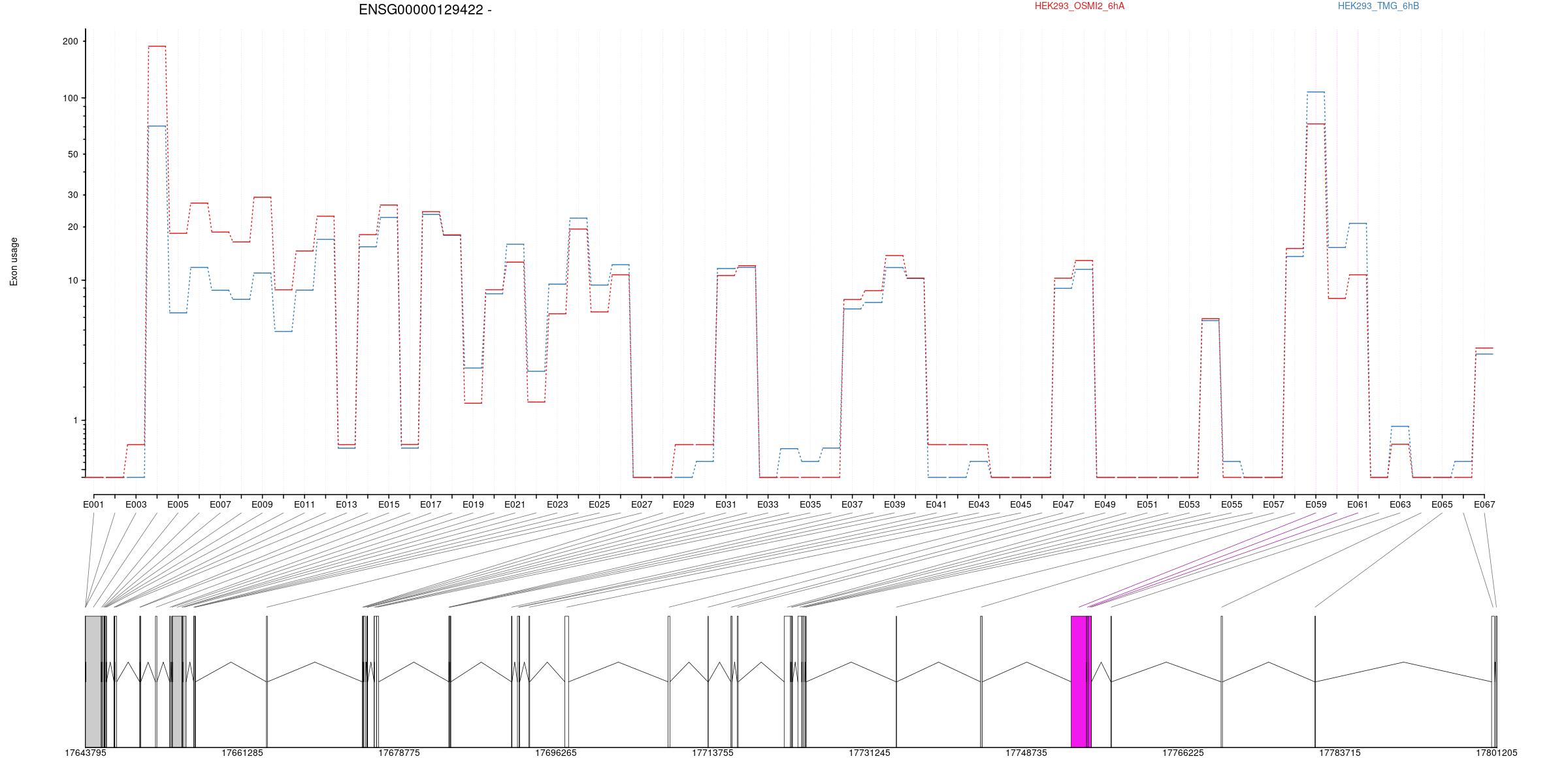Click exon label E027

click(642, 504)
